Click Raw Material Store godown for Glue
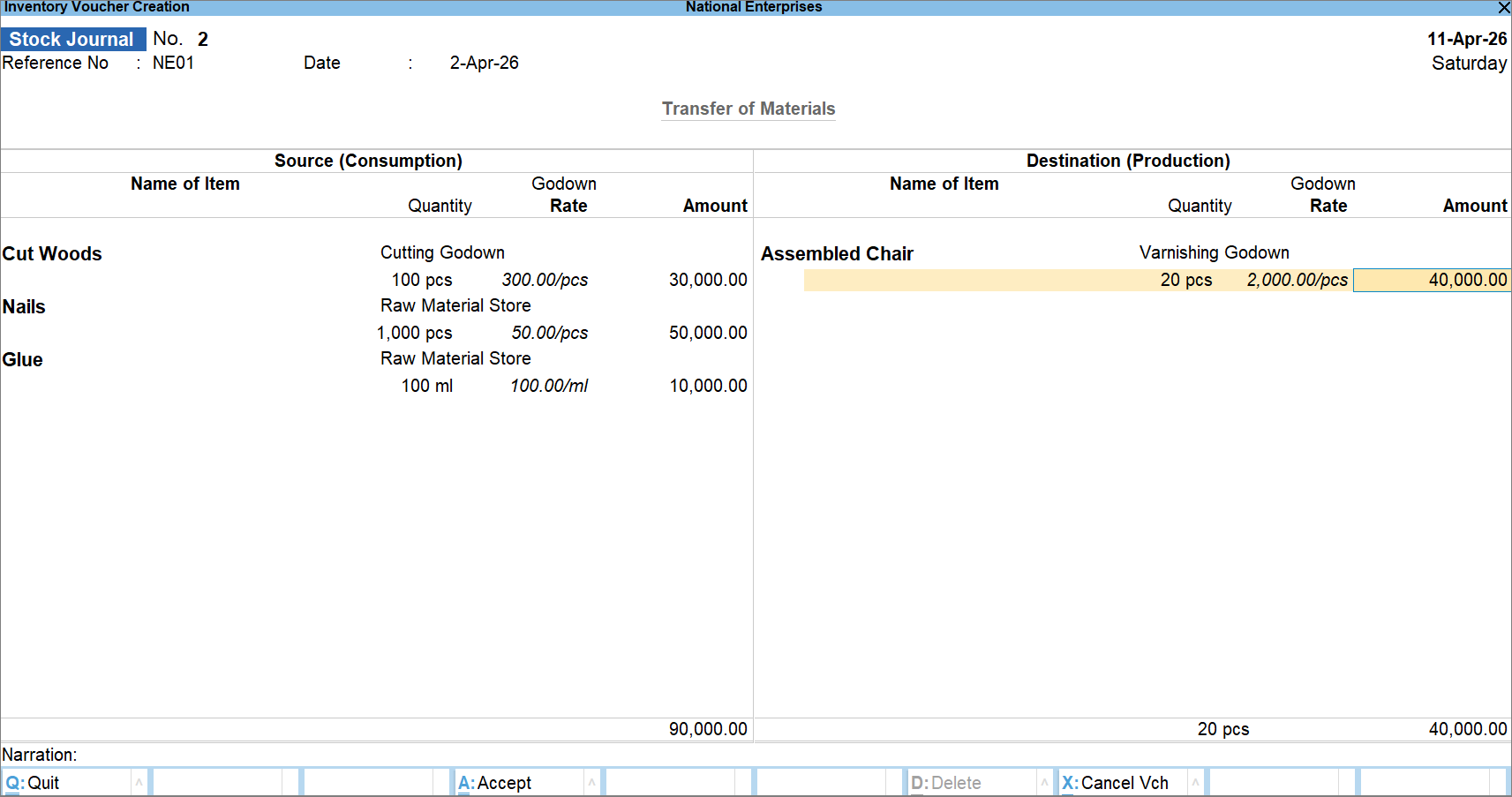Viewport: 1512px width, 797px height. click(455, 358)
